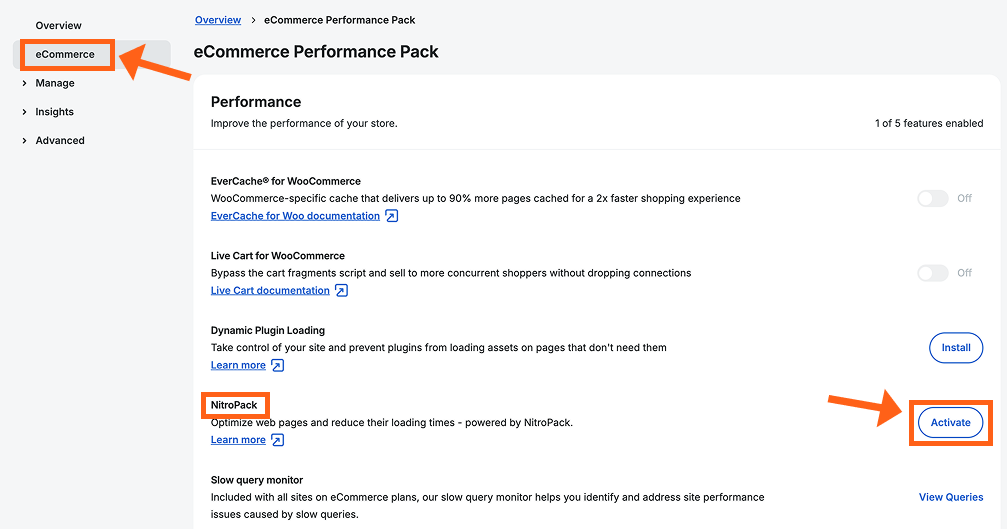Install Dynamic Plugin Loading
This screenshot has height=529, width=1007.
[956, 348]
